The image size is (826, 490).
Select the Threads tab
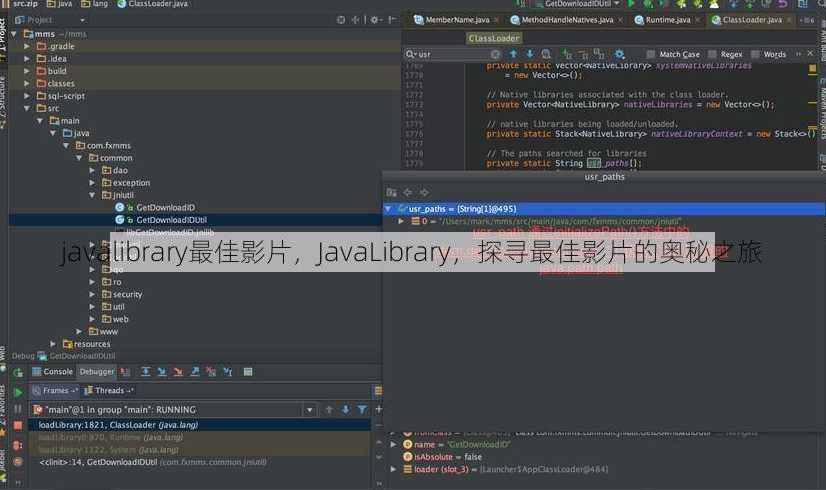coord(109,391)
